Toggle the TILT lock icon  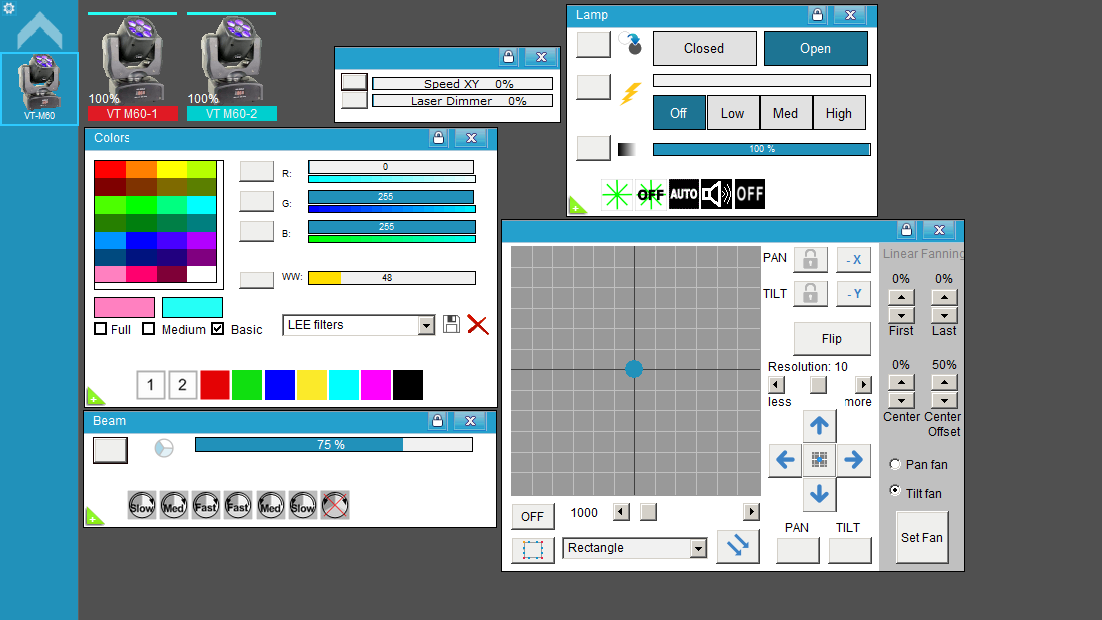[x=810, y=293]
